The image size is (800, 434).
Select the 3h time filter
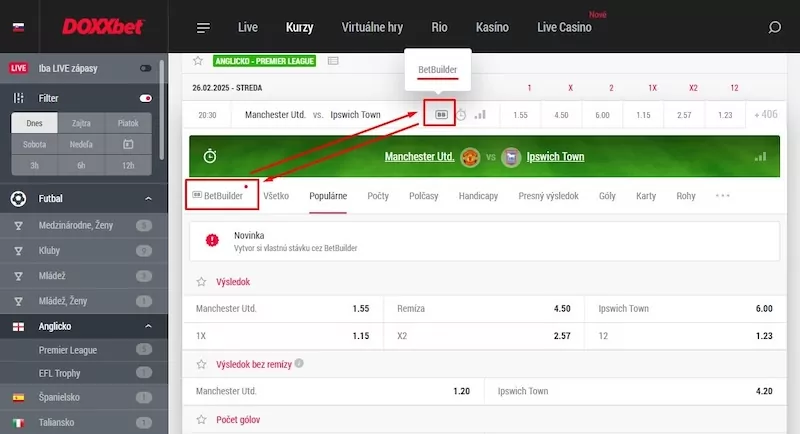tap(35, 165)
